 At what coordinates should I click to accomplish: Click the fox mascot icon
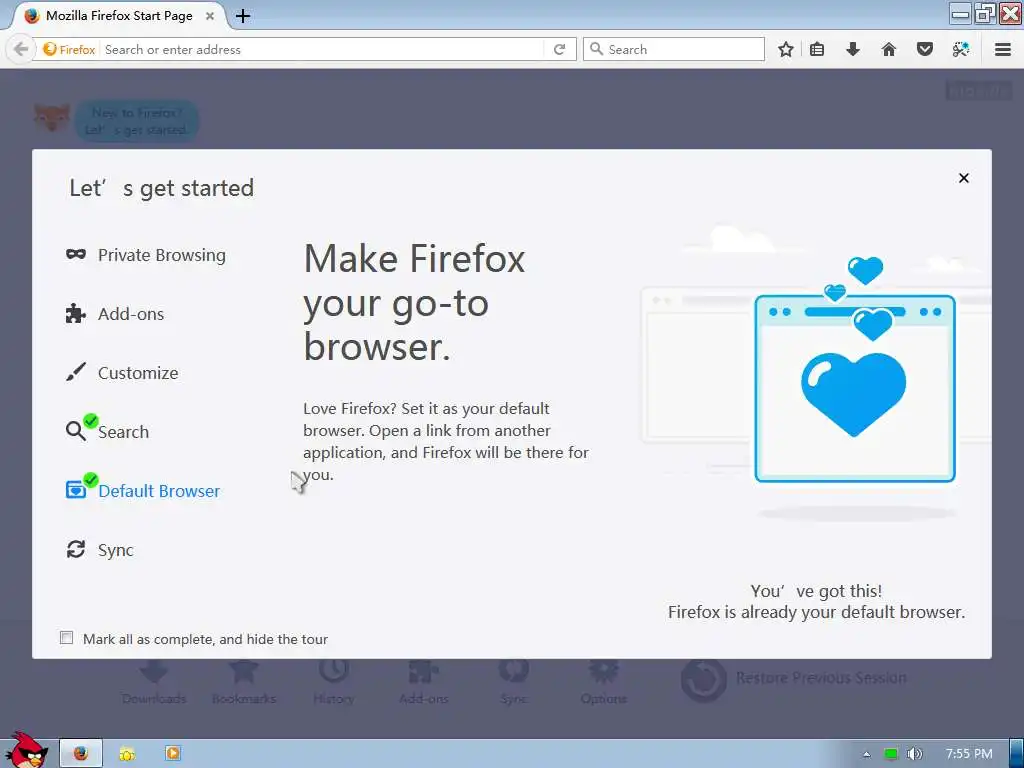pyautogui.click(x=52, y=118)
